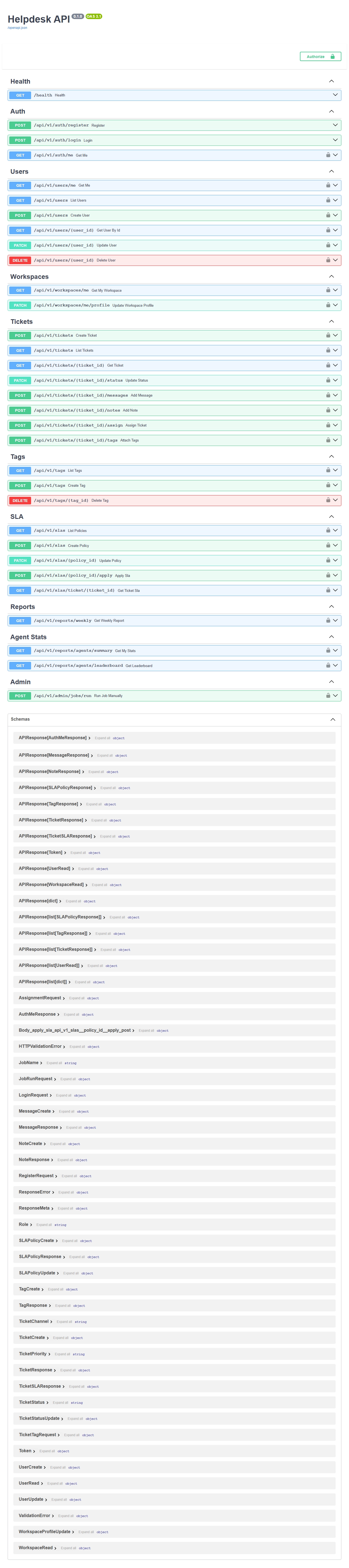Click lock icon on Add Message row
Image resolution: width=349 pixels, height=1568 pixels.
tap(328, 395)
